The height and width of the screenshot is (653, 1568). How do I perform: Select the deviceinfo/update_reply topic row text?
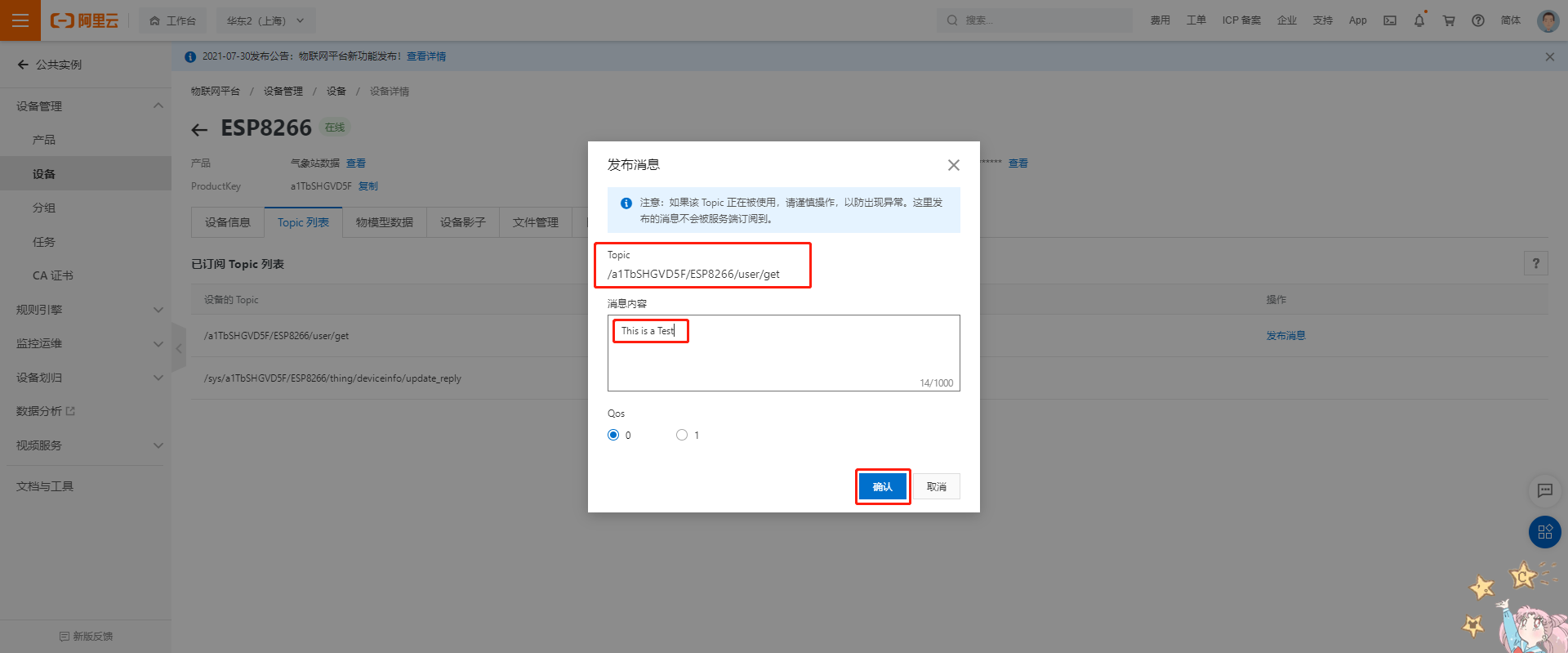coord(332,378)
